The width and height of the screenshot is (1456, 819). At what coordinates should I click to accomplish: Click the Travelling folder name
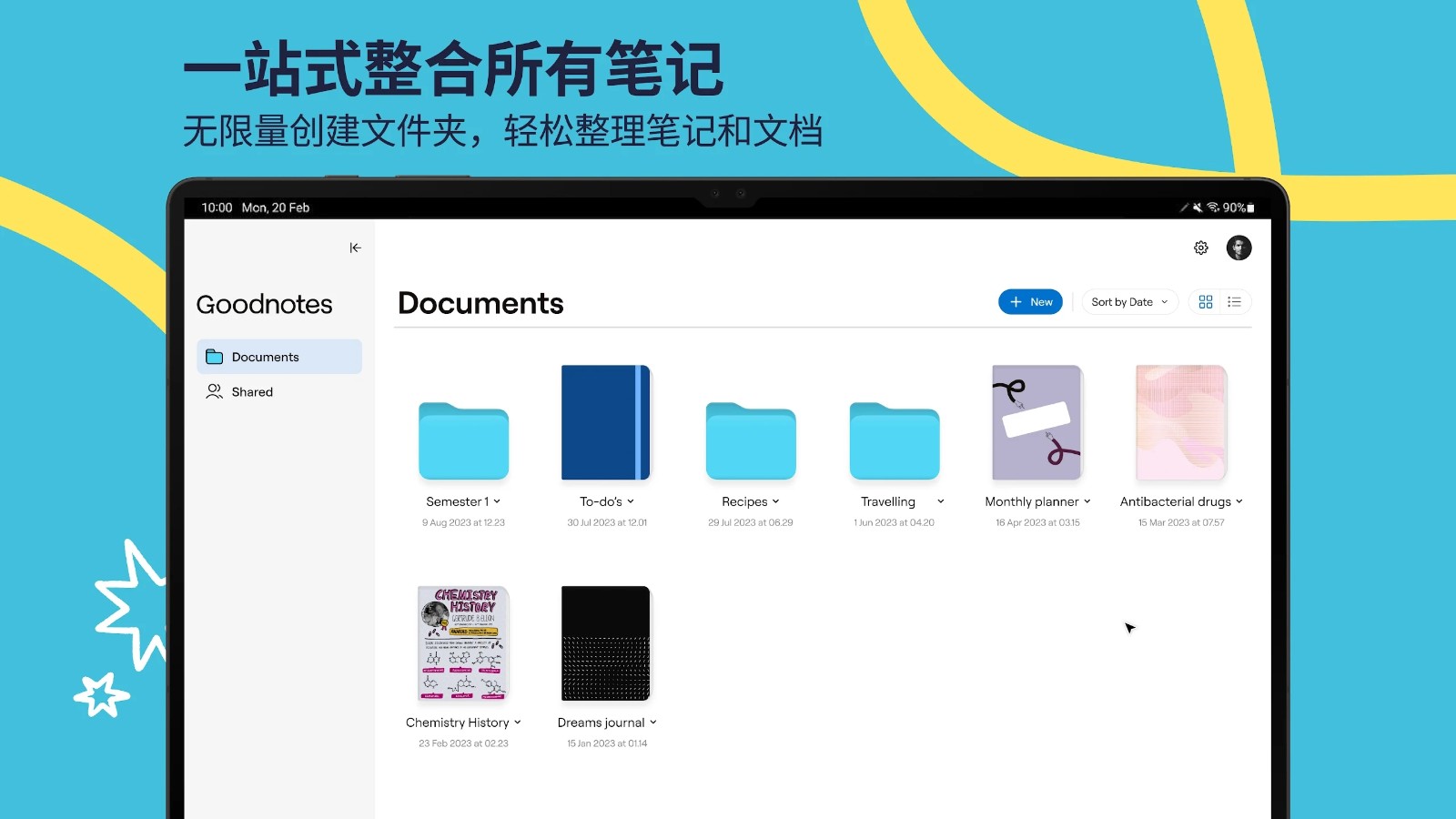[888, 501]
